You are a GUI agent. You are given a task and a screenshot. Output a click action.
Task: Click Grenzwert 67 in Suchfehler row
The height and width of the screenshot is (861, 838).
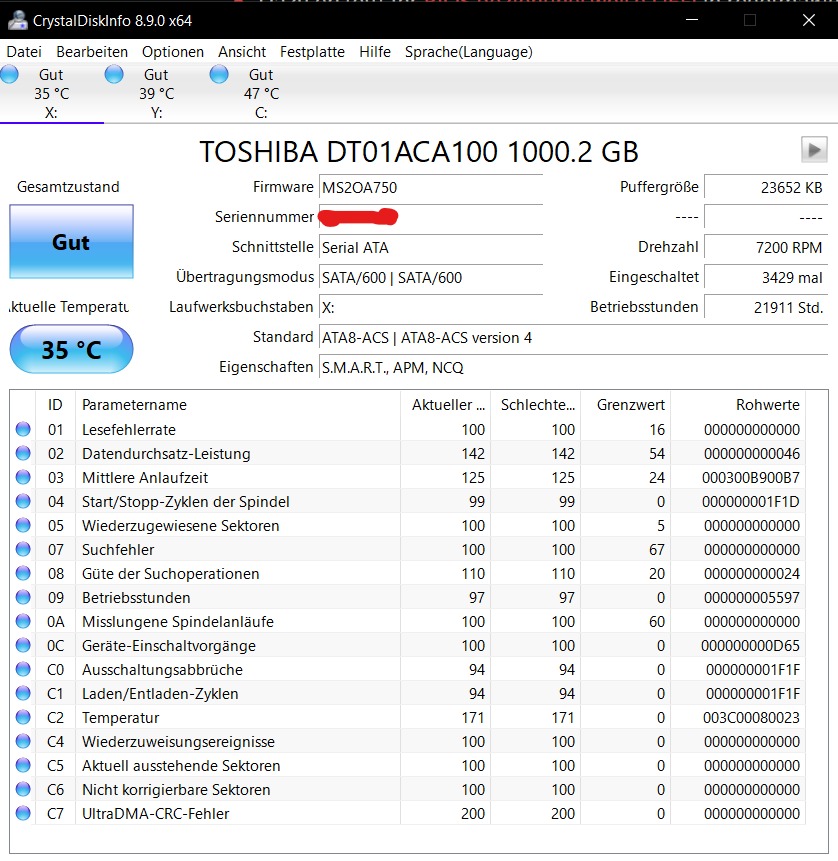(x=657, y=550)
